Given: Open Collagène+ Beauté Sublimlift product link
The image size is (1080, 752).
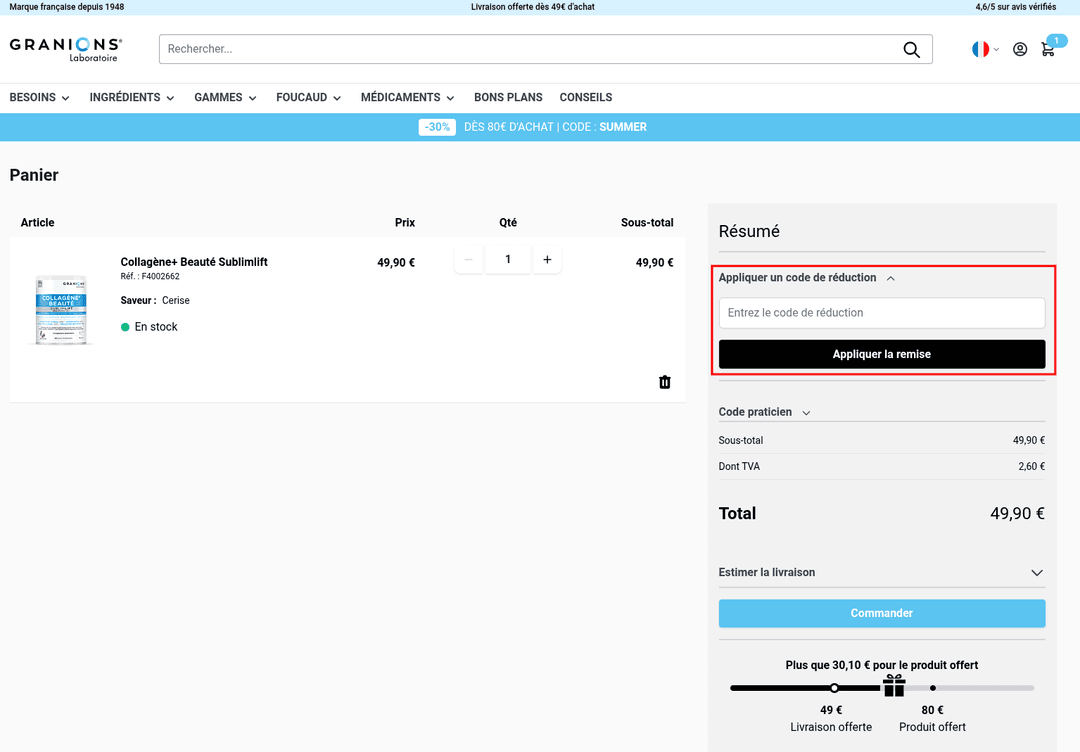Looking at the screenshot, I should [194, 262].
